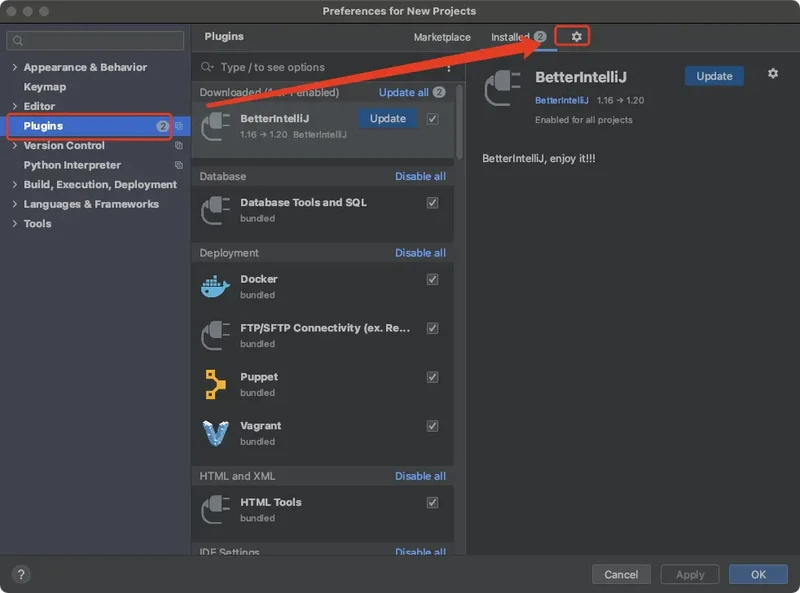Select the Docker plugin row name

tap(259, 279)
